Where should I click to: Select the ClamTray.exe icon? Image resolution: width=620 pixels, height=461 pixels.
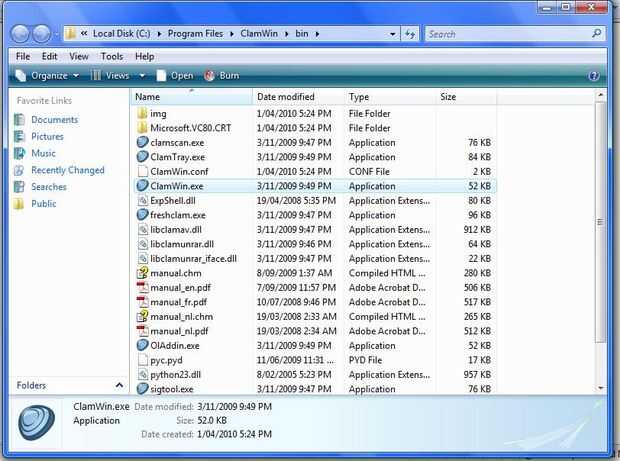[142, 157]
